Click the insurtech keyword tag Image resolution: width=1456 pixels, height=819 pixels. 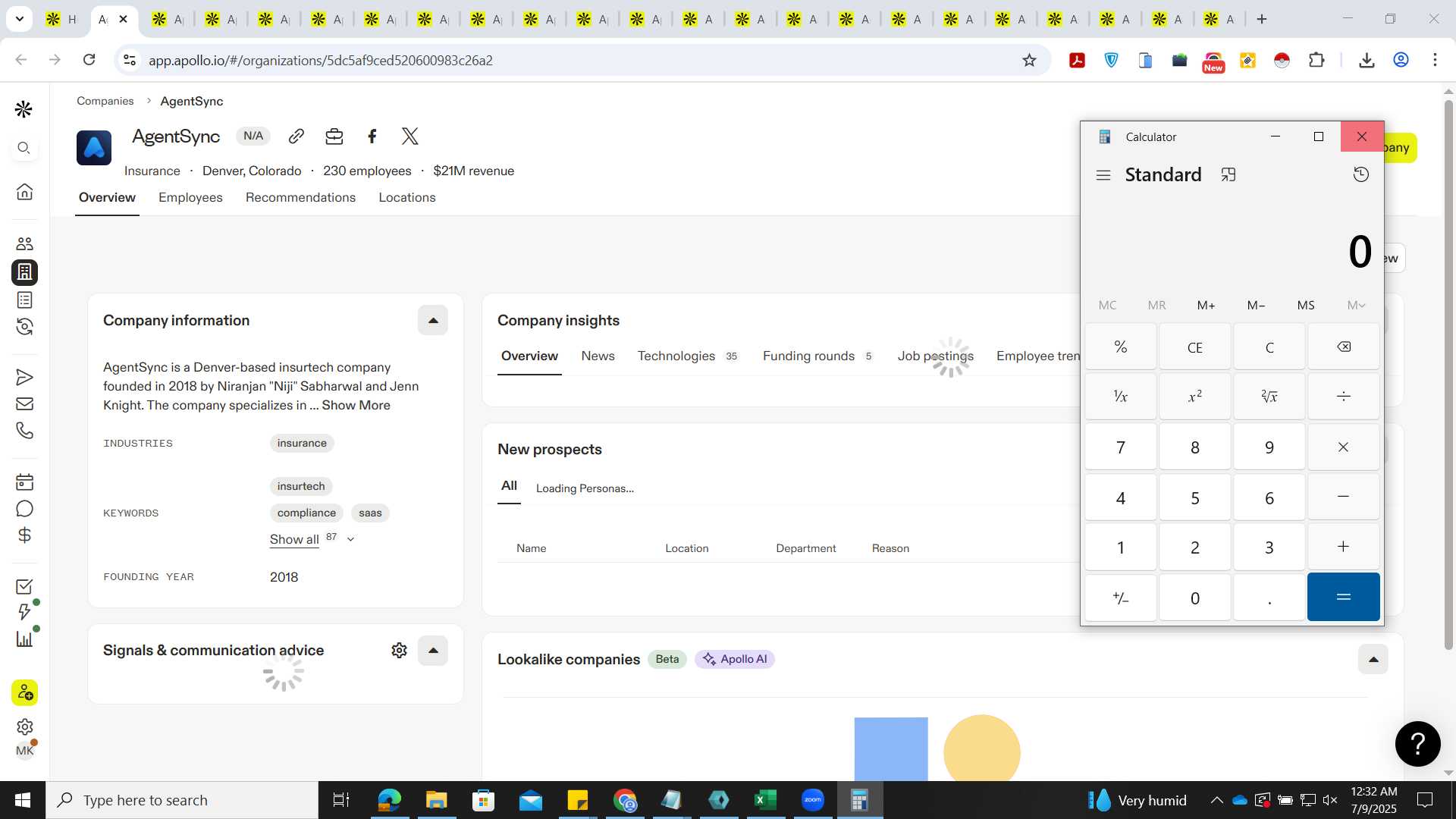pyautogui.click(x=301, y=486)
